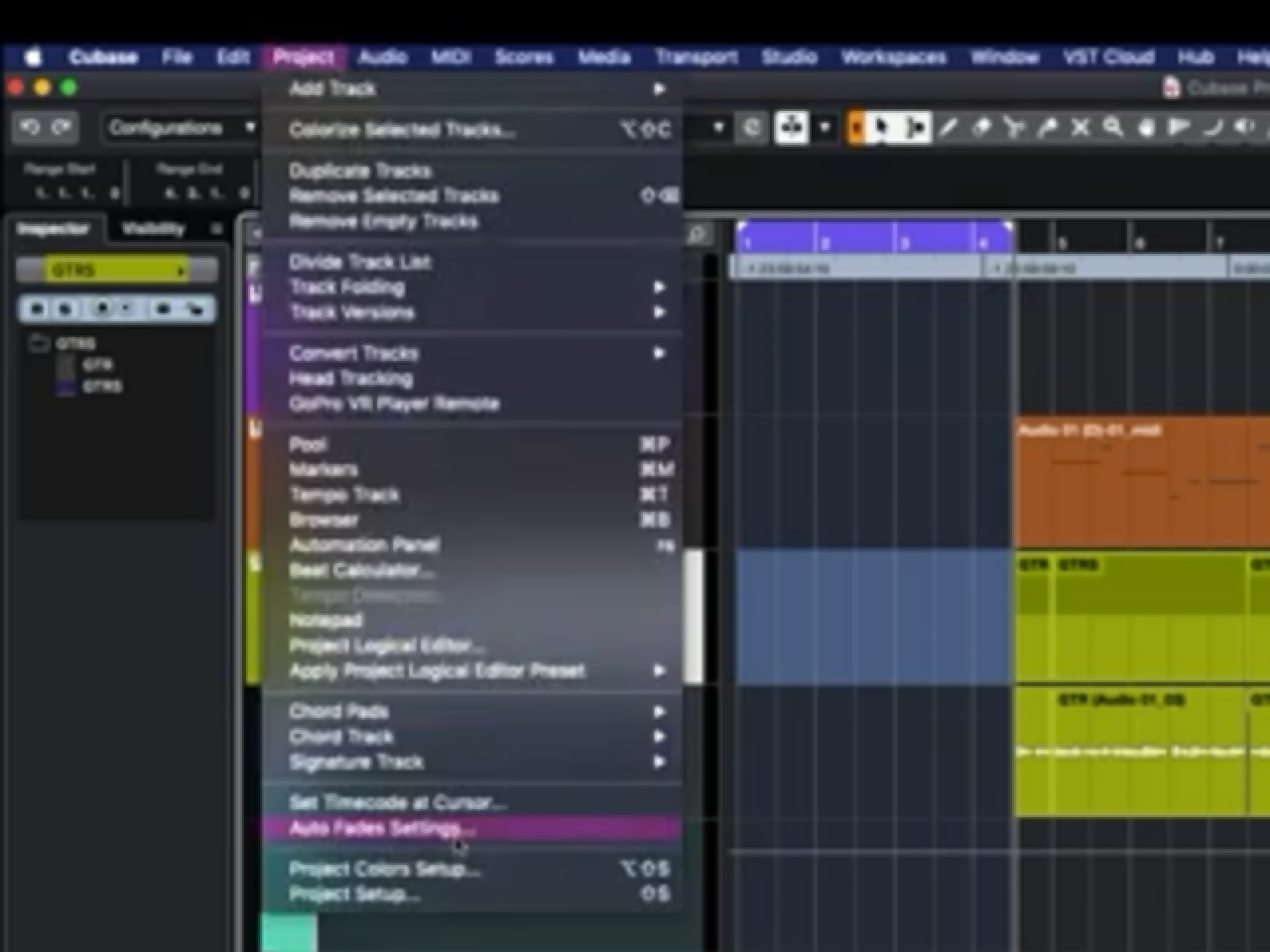
Task: Choose Duplicate Tracks
Action: click(473, 171)
